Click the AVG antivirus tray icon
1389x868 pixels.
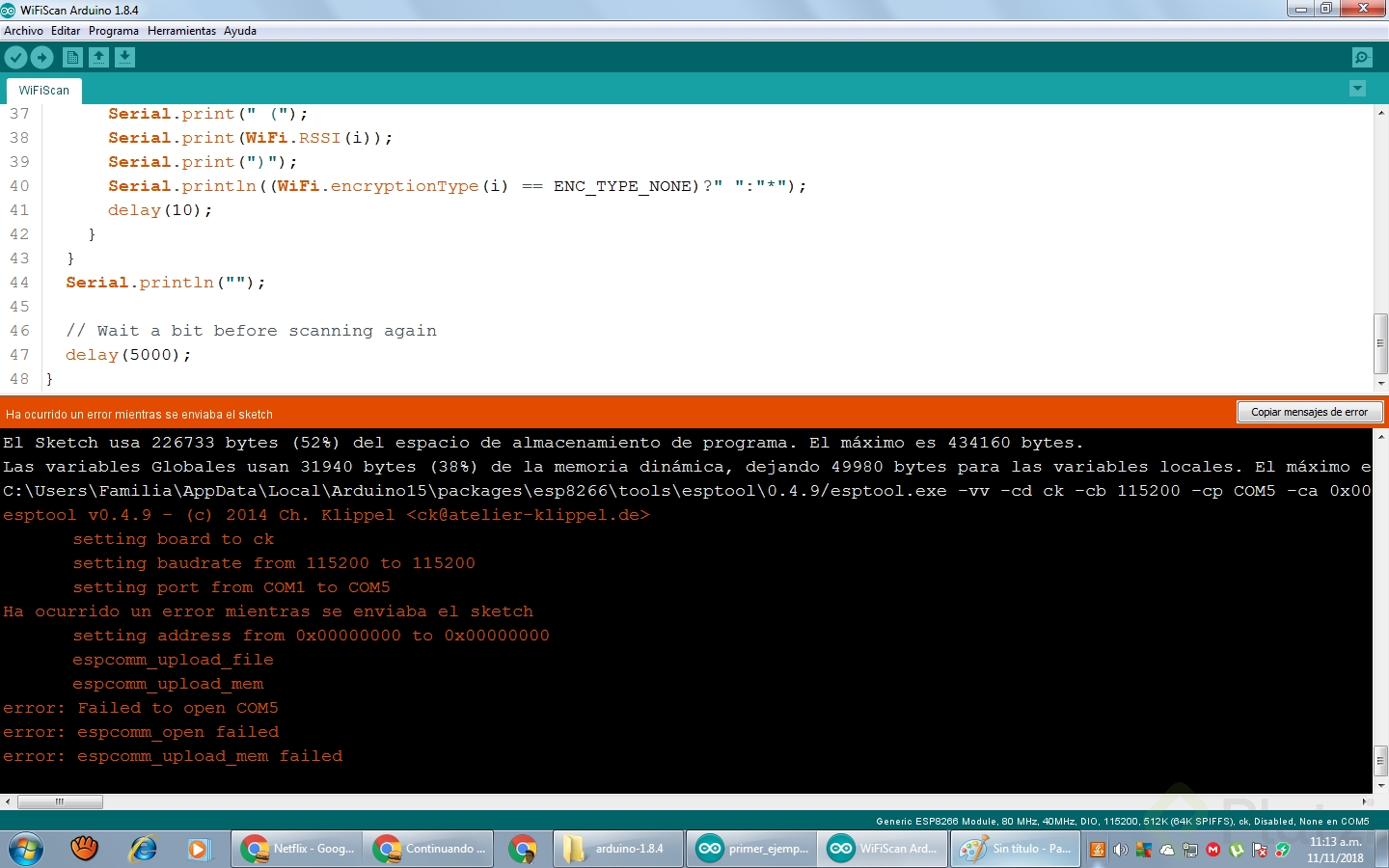[x=1144, y=850]
